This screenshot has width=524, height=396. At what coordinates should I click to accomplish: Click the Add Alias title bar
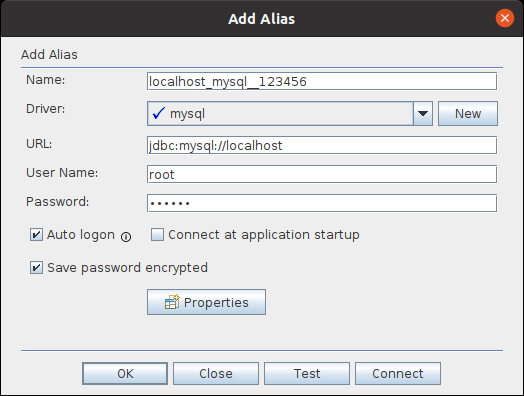(262, 19)
